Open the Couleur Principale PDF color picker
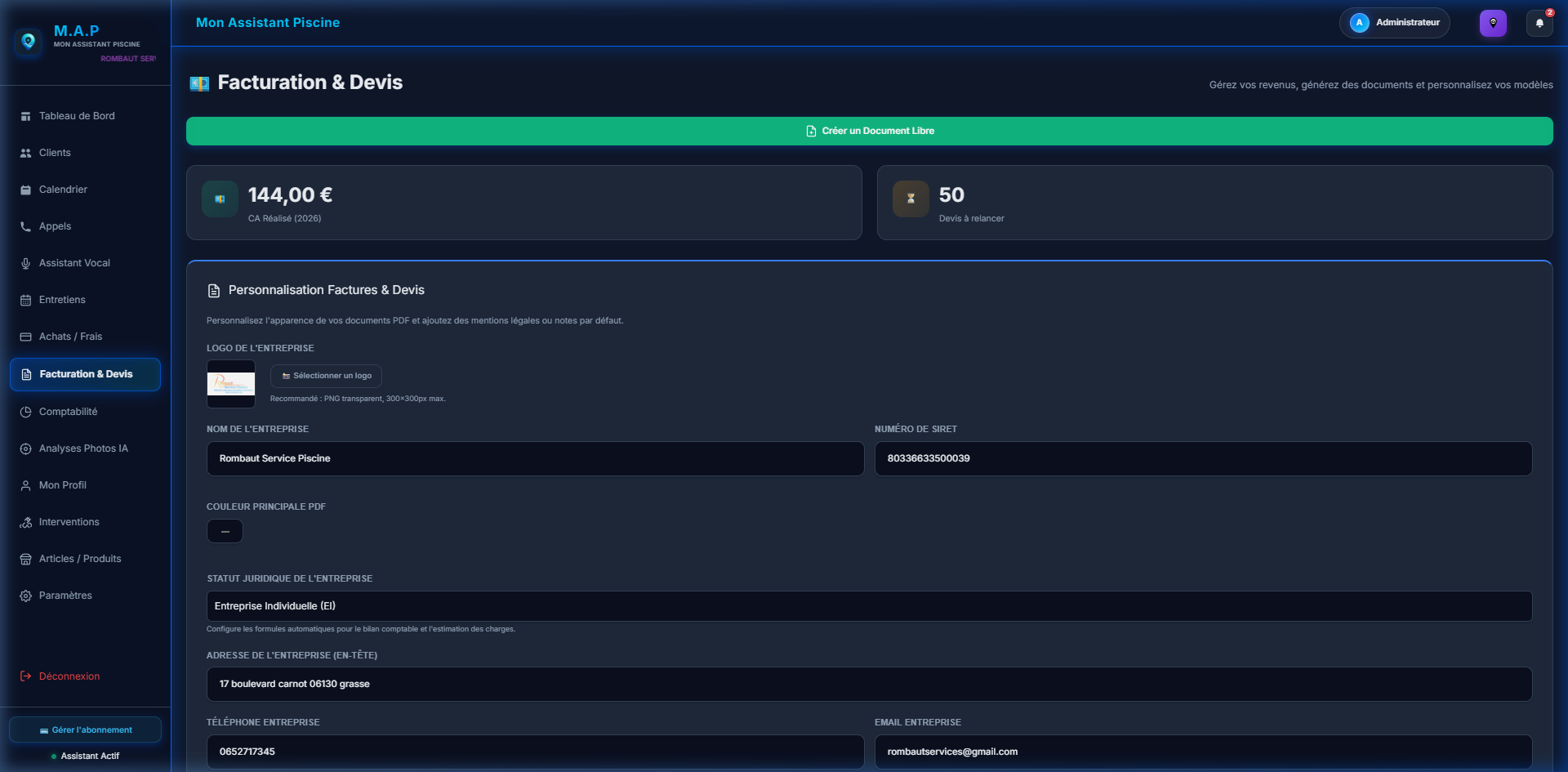Screen dimensions: 1568x772 point(225,531)
